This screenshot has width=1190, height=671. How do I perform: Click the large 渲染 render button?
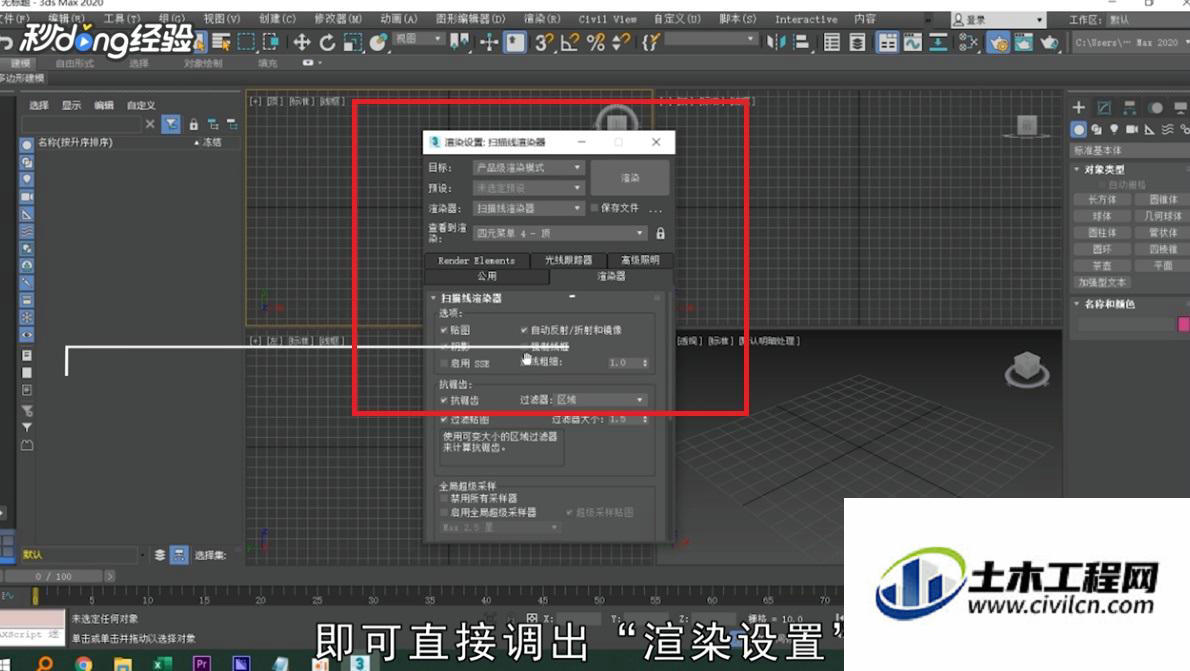point(630,178)
